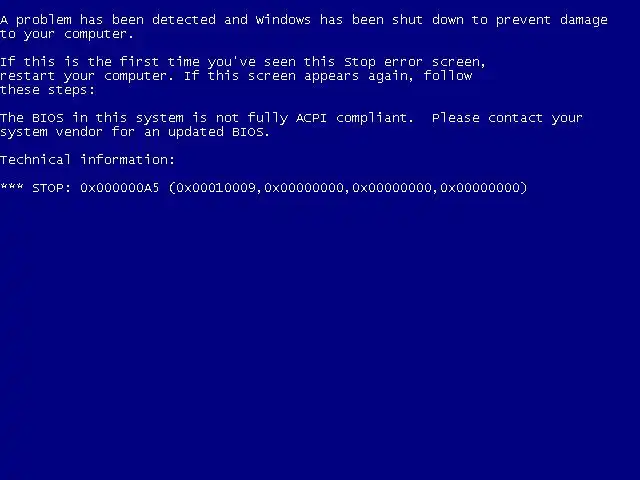The image size is (640, 480).
Task: Click the stop code 0x000000A5
Action: (x=119, y=188)
